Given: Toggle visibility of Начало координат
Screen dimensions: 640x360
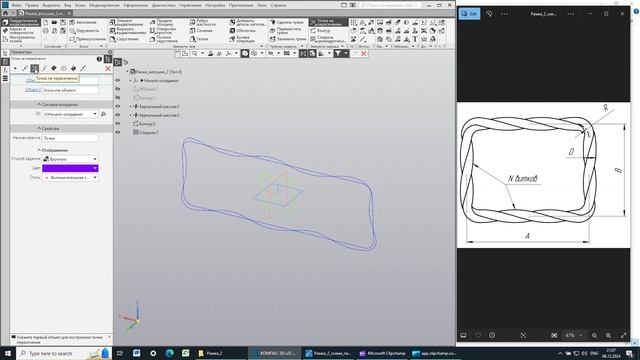Looking at the screenshot, I should coord(118,80).
